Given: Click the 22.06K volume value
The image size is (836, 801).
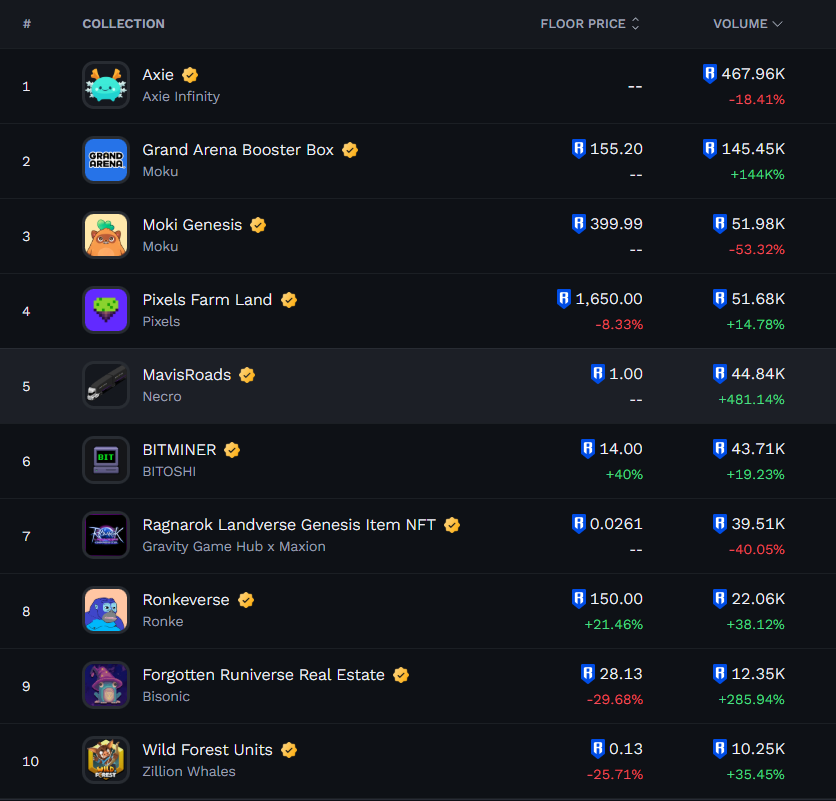Looking at the screenshot, I should (758, 599).
